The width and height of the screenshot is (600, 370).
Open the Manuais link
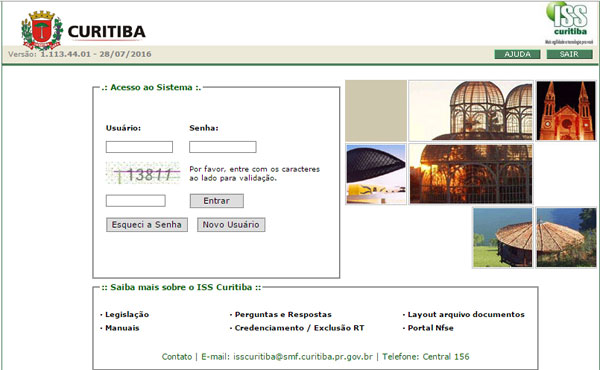coord(122,328)
